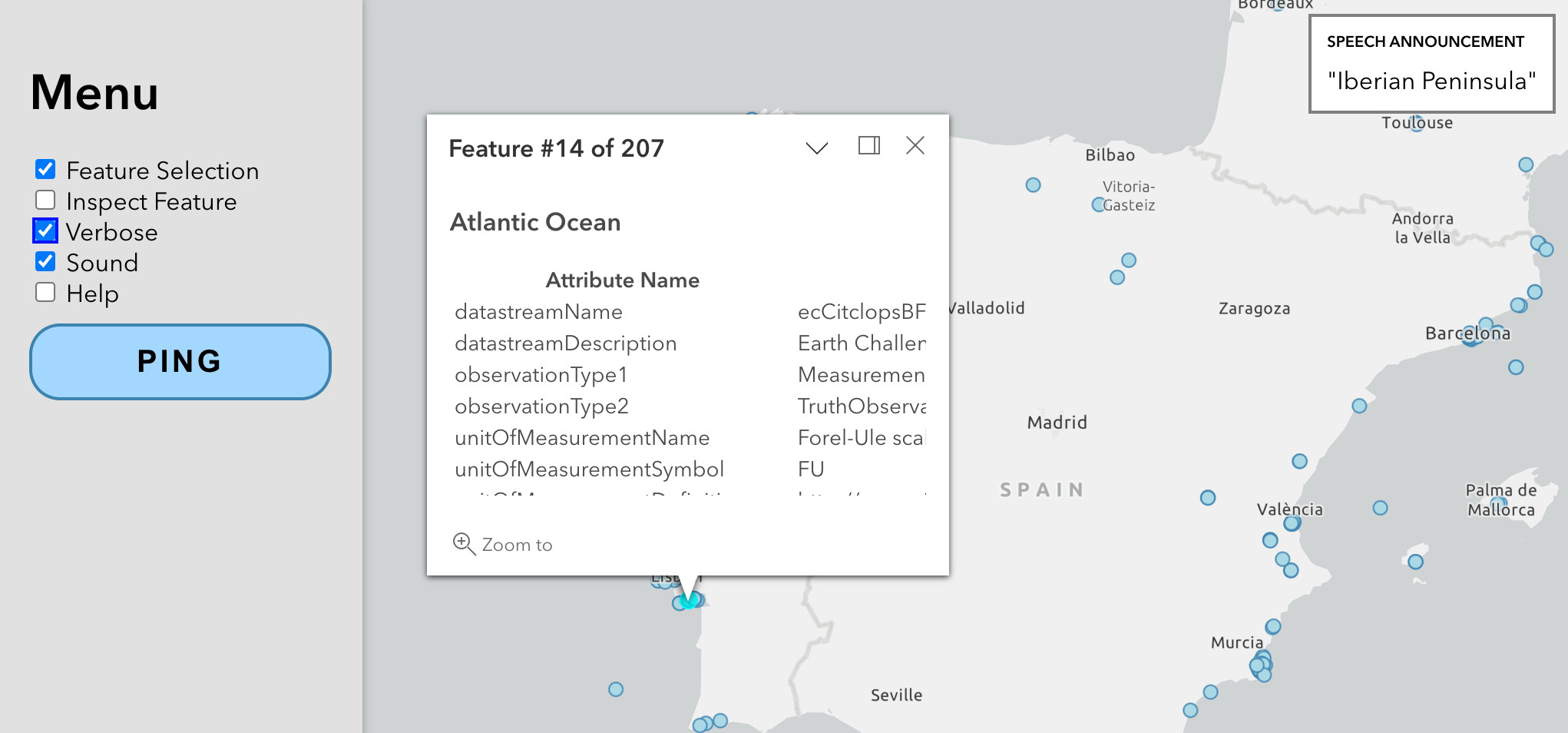Enable the Inspect Feature checkbox
Screen dimensions: 1568x733
click(45, 201)
